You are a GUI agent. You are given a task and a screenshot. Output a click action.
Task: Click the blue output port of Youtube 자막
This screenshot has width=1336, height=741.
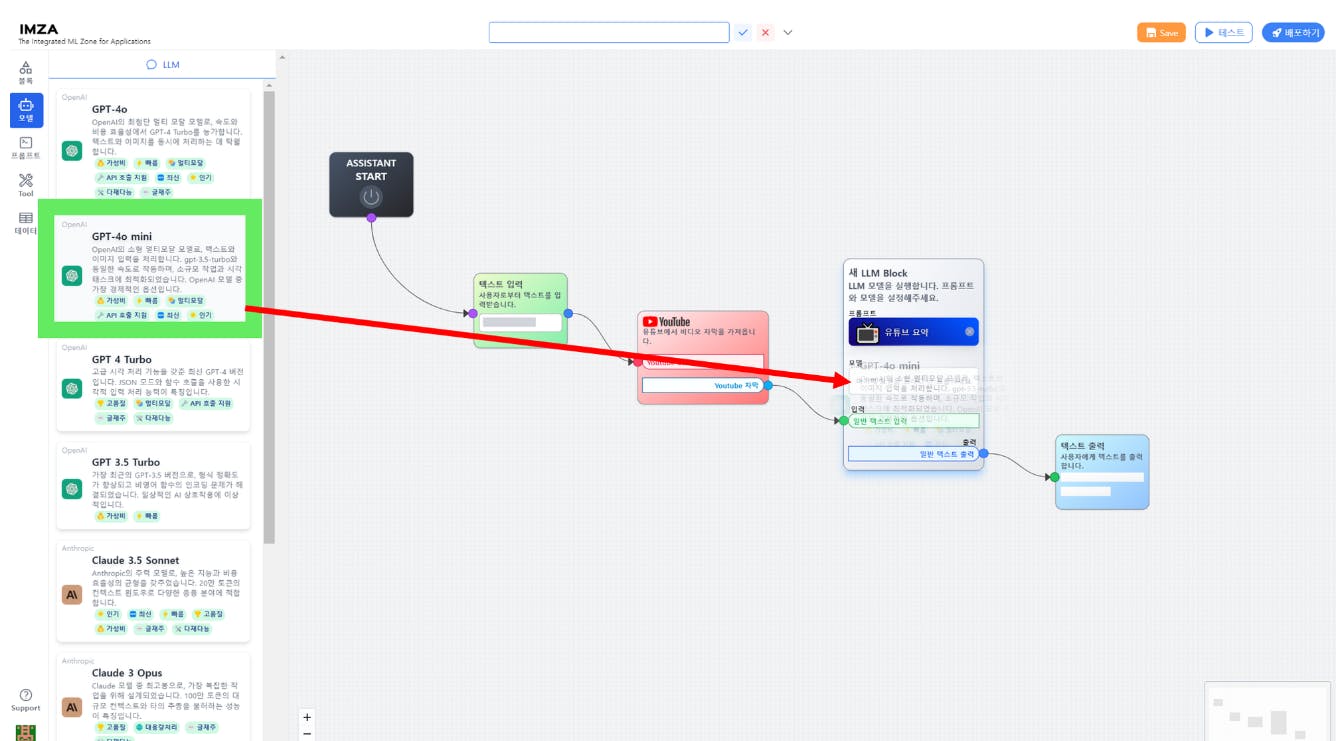click(768, 385)
